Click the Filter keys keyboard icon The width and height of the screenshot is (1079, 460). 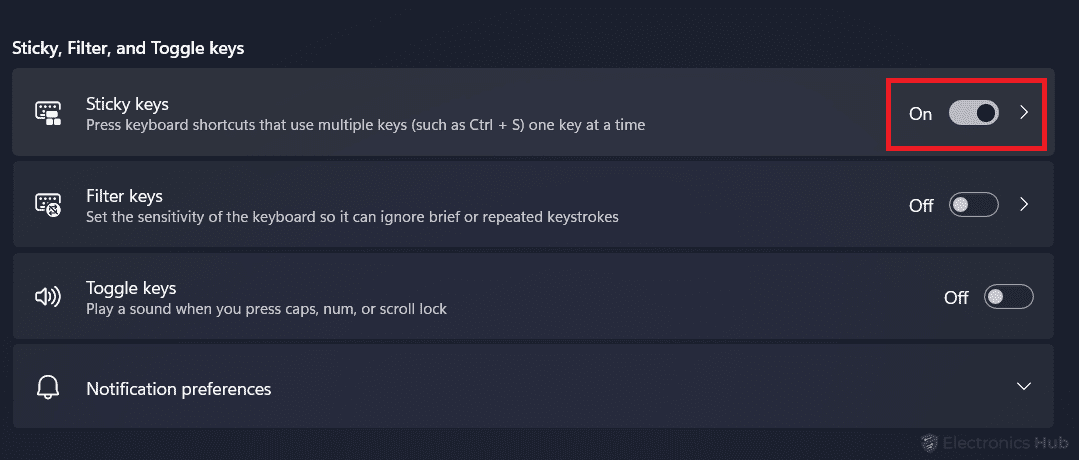point(48,205)
